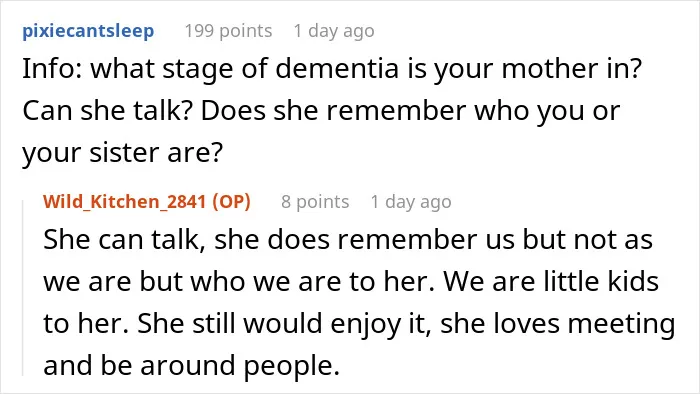Click the word "Info:" starting the comment
700x394 pixels.
pyautogui.click(x=52, y=69)
